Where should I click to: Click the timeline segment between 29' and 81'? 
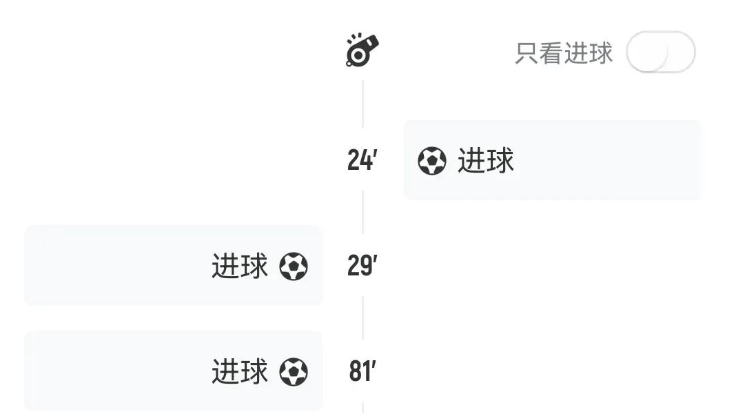click(x=363, y=318)
